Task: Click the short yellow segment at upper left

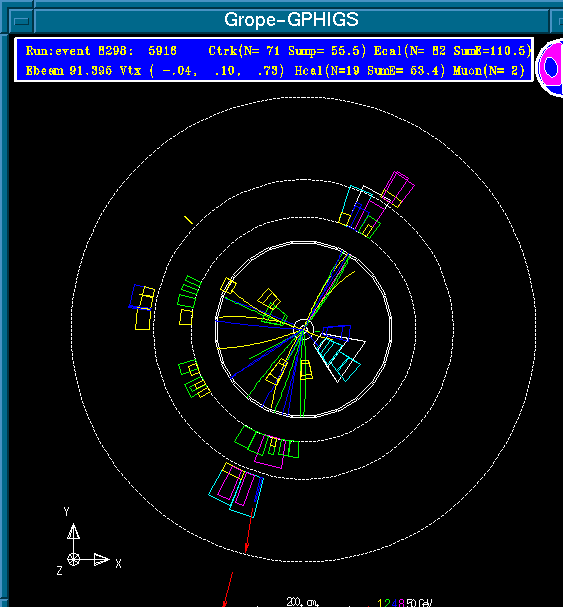Action: click(188, 220)
